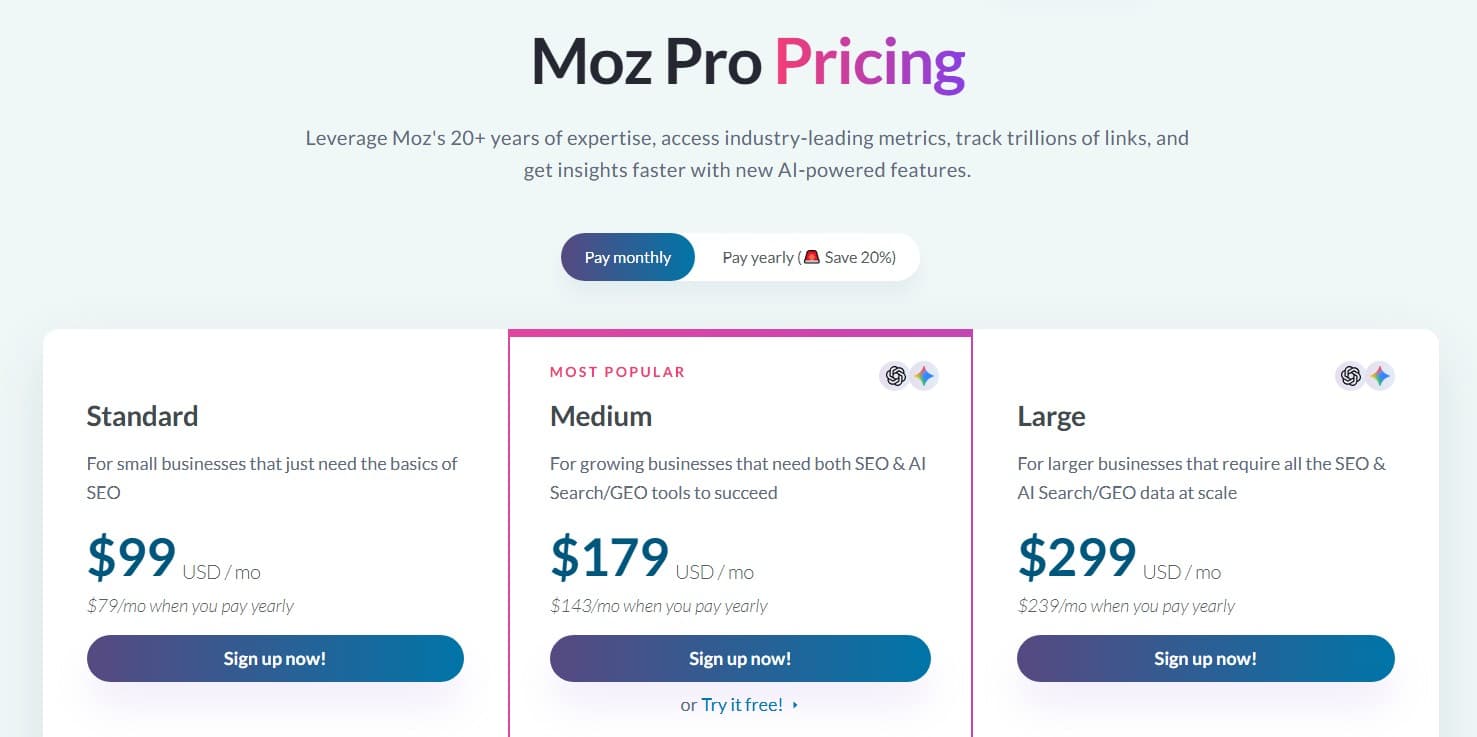1477x737 pixels.
Task: Click the red alarm icon next to Save 20%
Action: tap(812, 257)
